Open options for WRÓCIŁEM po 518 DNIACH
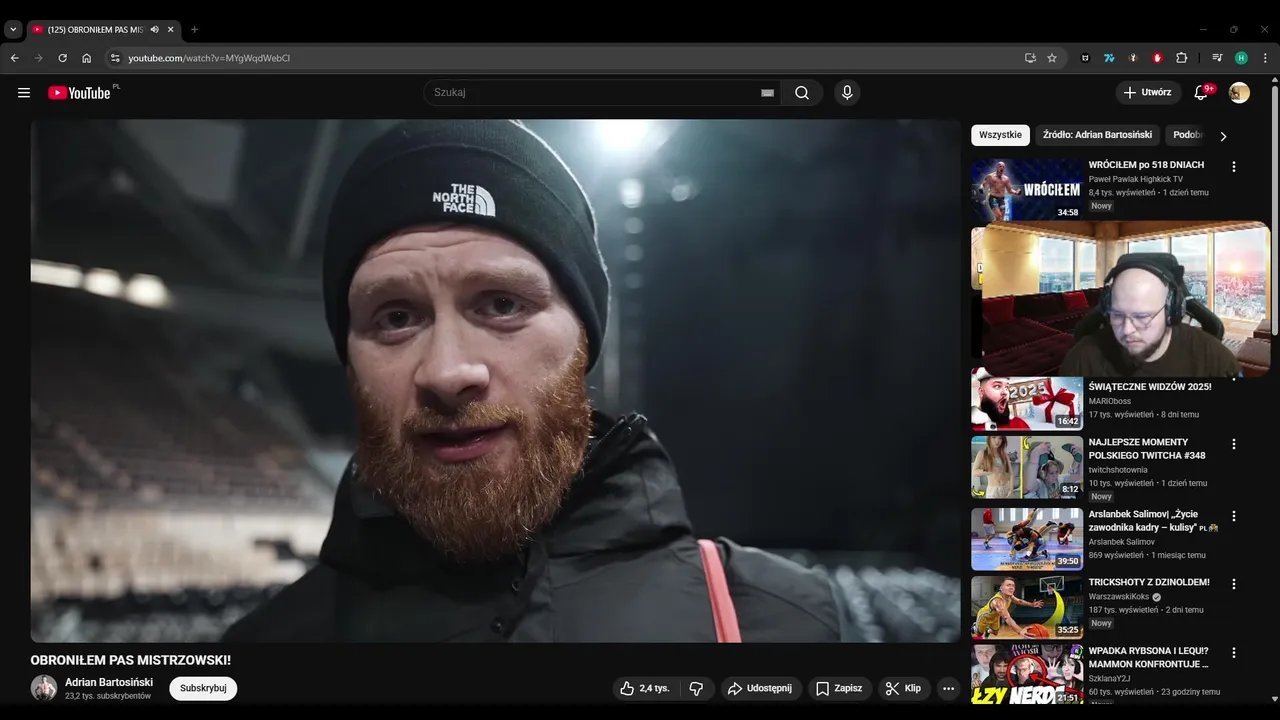 tap(1233, 167)
